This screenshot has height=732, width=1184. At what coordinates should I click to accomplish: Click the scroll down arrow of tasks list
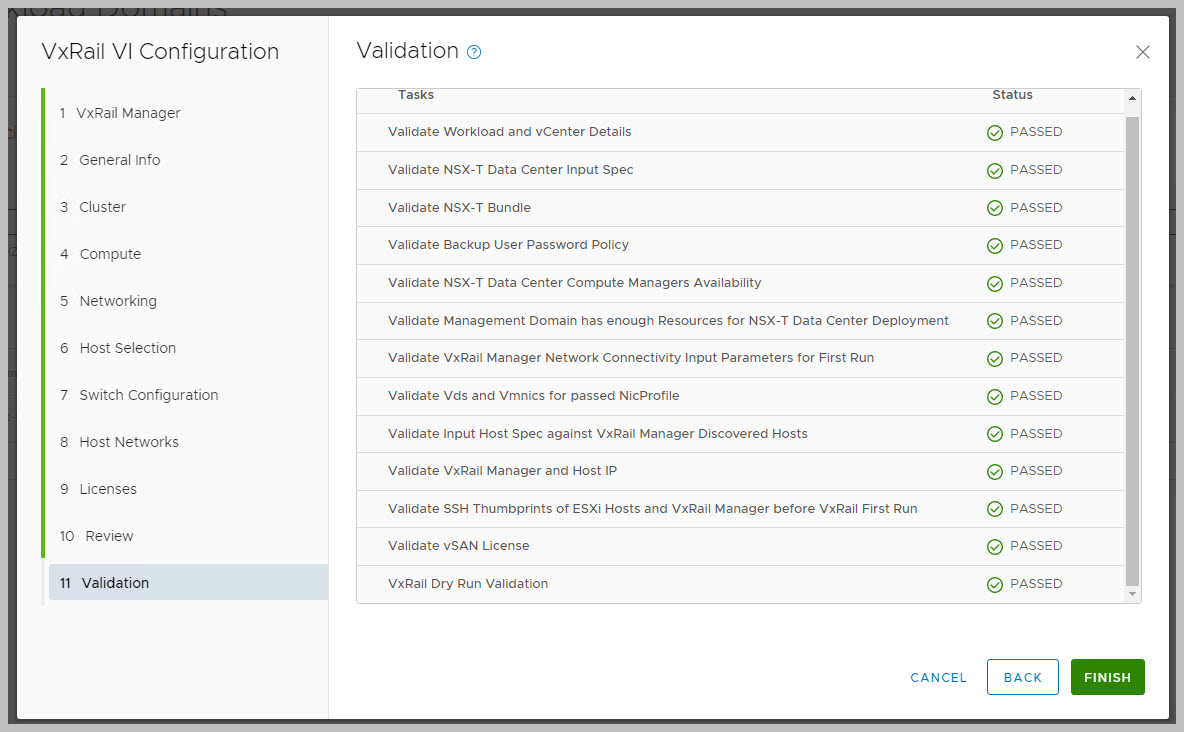(x=1132, y=594)
